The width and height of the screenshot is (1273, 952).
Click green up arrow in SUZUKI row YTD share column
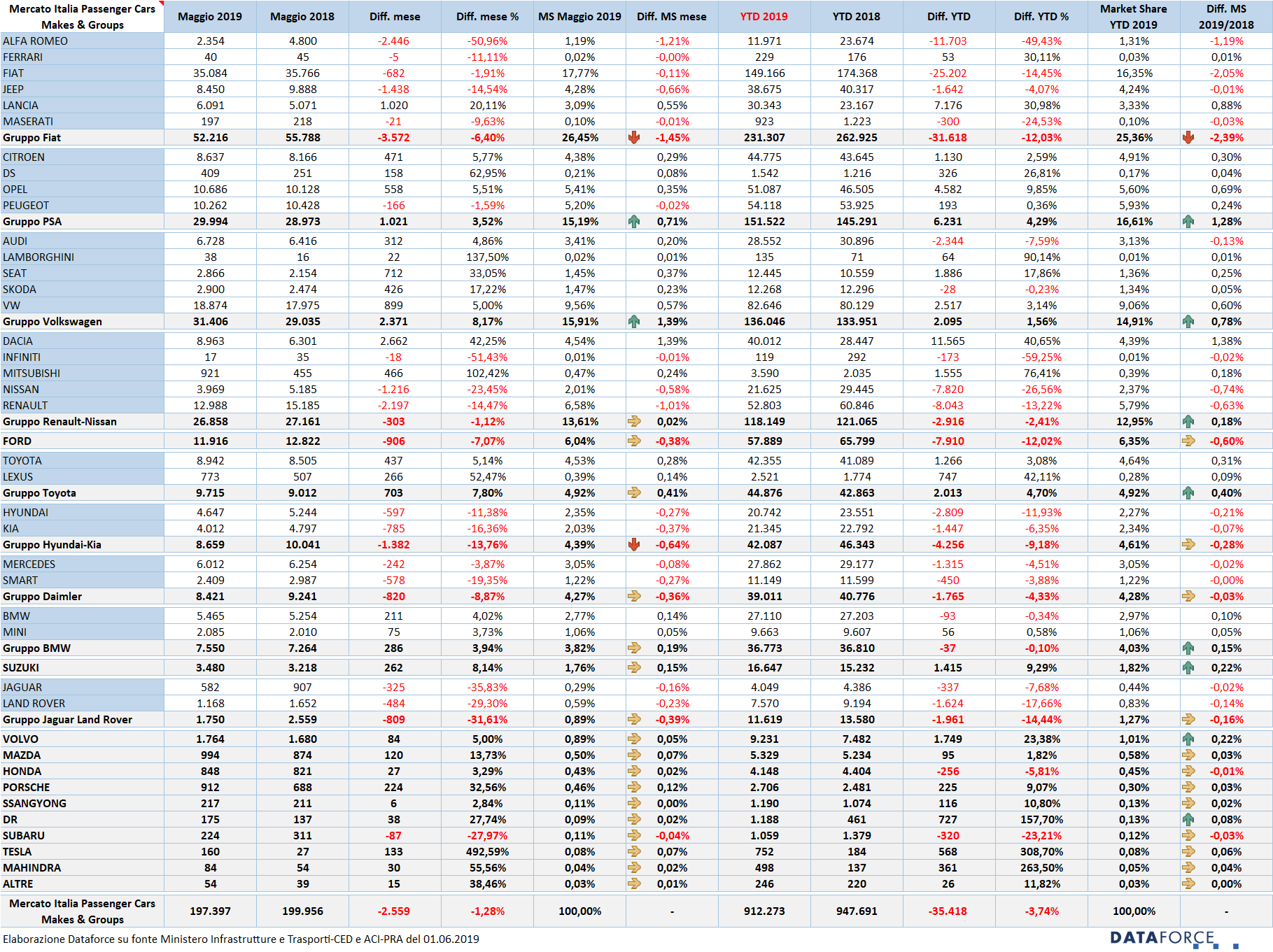click(x=1188, y=668)
